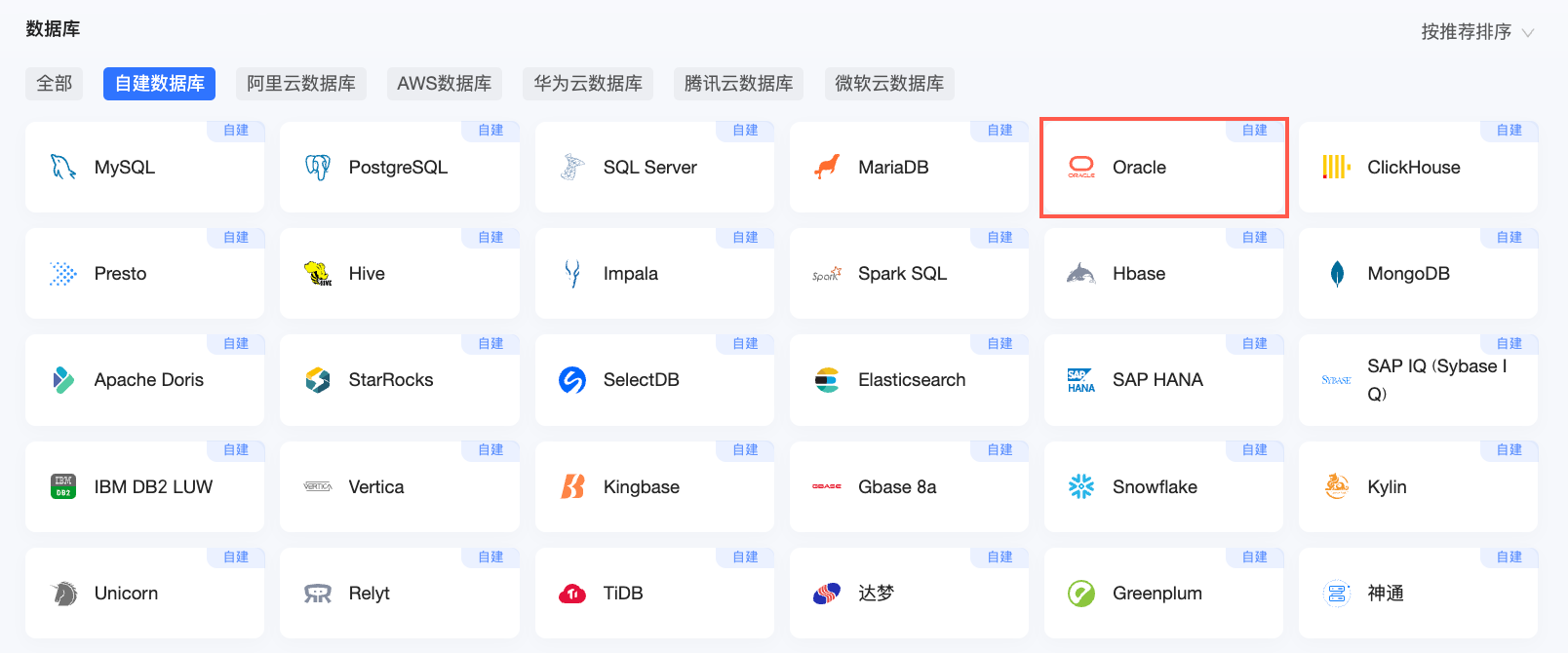The height and width of the screenshot is (653, 1568).
Task: Click the 数据库 section heading
Action: [x=53, y=29]
